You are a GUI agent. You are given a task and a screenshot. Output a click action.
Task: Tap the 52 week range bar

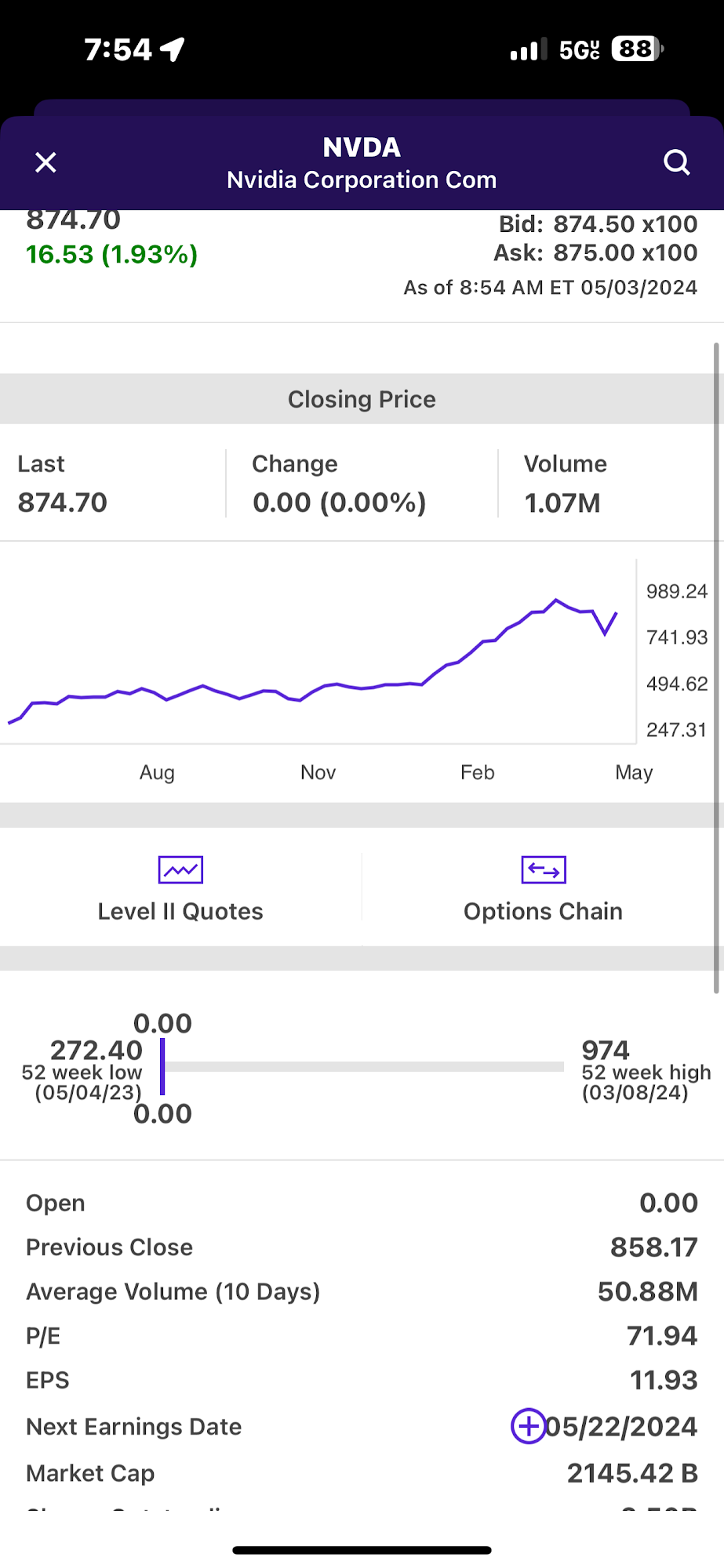tap(362, 1066)
